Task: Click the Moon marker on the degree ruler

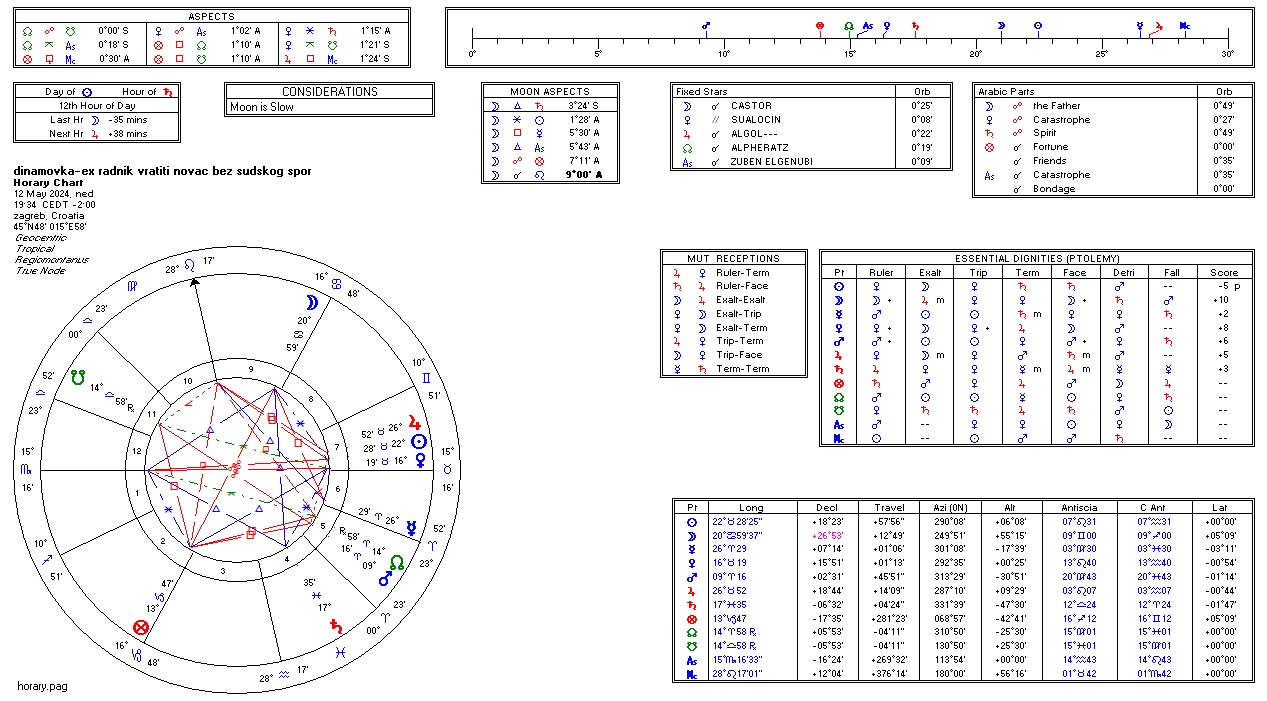Action: tap(999, 26)
